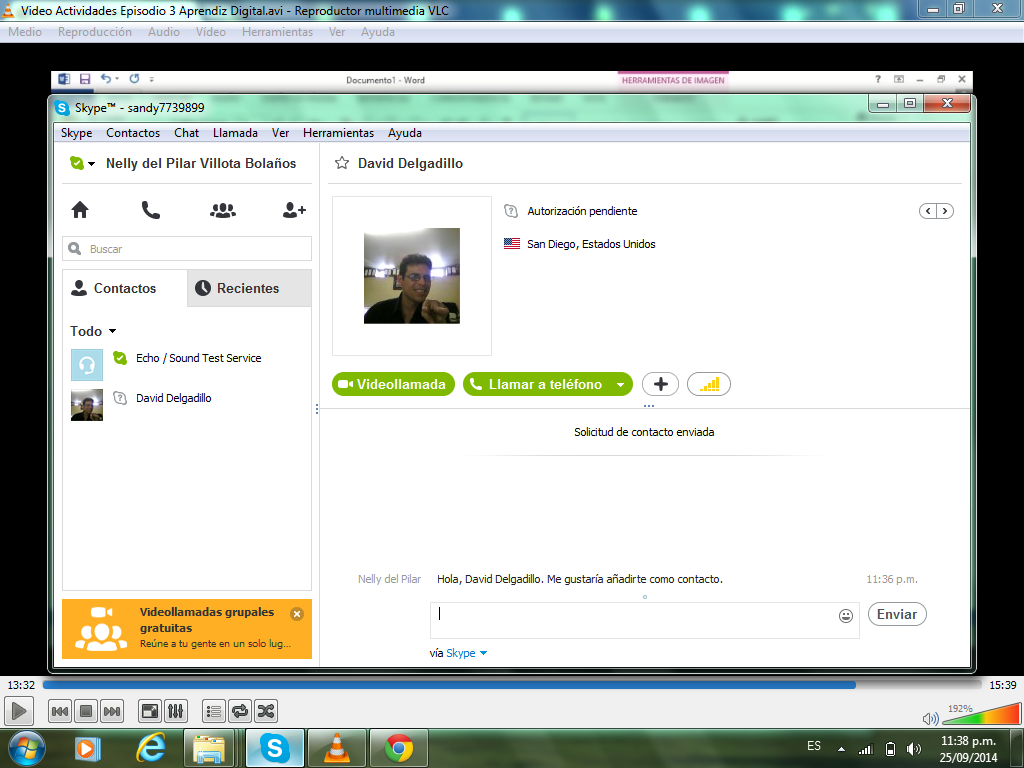Open the Skype call phones dial icon
The width and height of the screenshot is (1024, 768).
(151, 210)
